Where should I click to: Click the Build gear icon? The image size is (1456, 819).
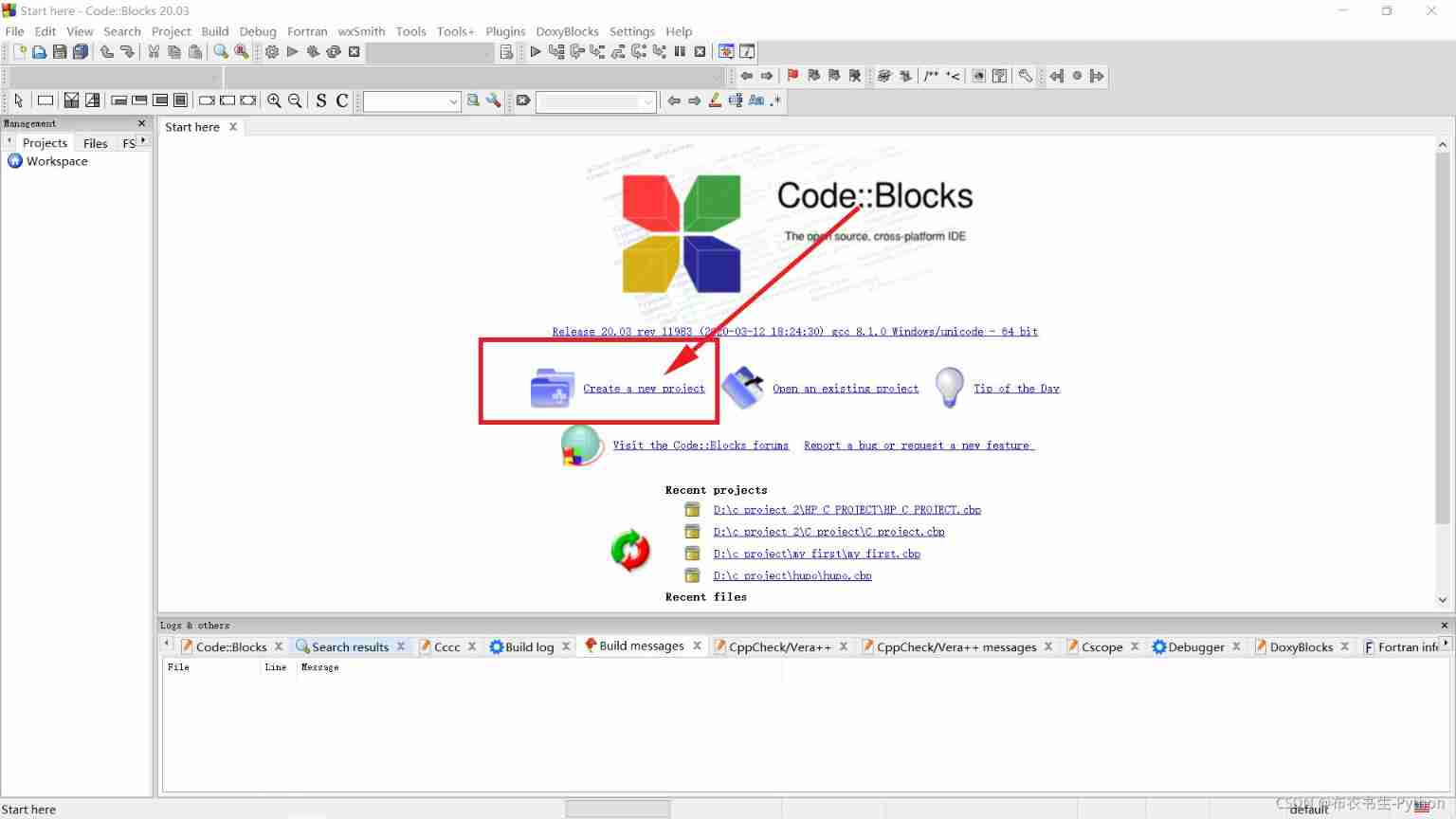[x=272, y=52]
